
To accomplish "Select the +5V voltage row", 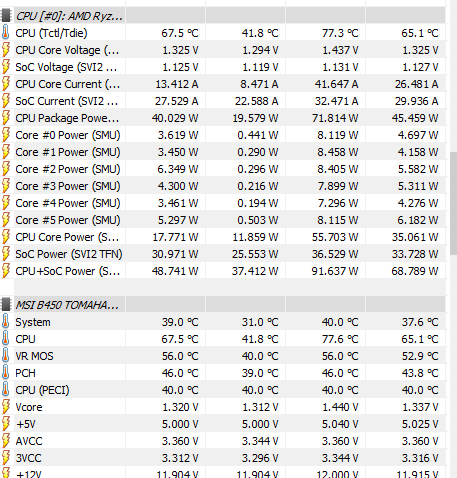I will coord(223,424).
